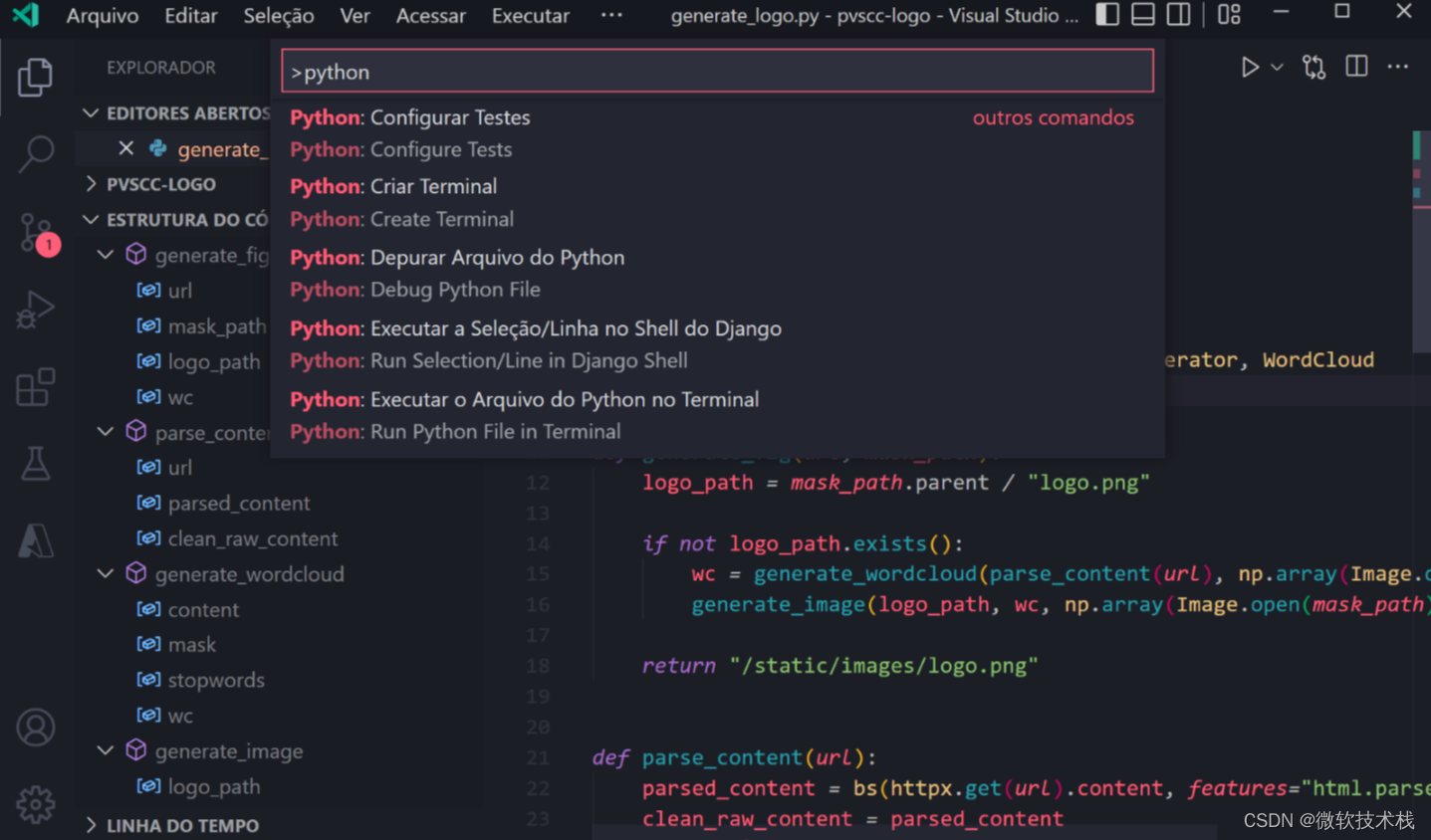The width and height of the screenshot is (1431, 840).
Task: Split the editor to the right
Action: click(x=1356, y=66)
